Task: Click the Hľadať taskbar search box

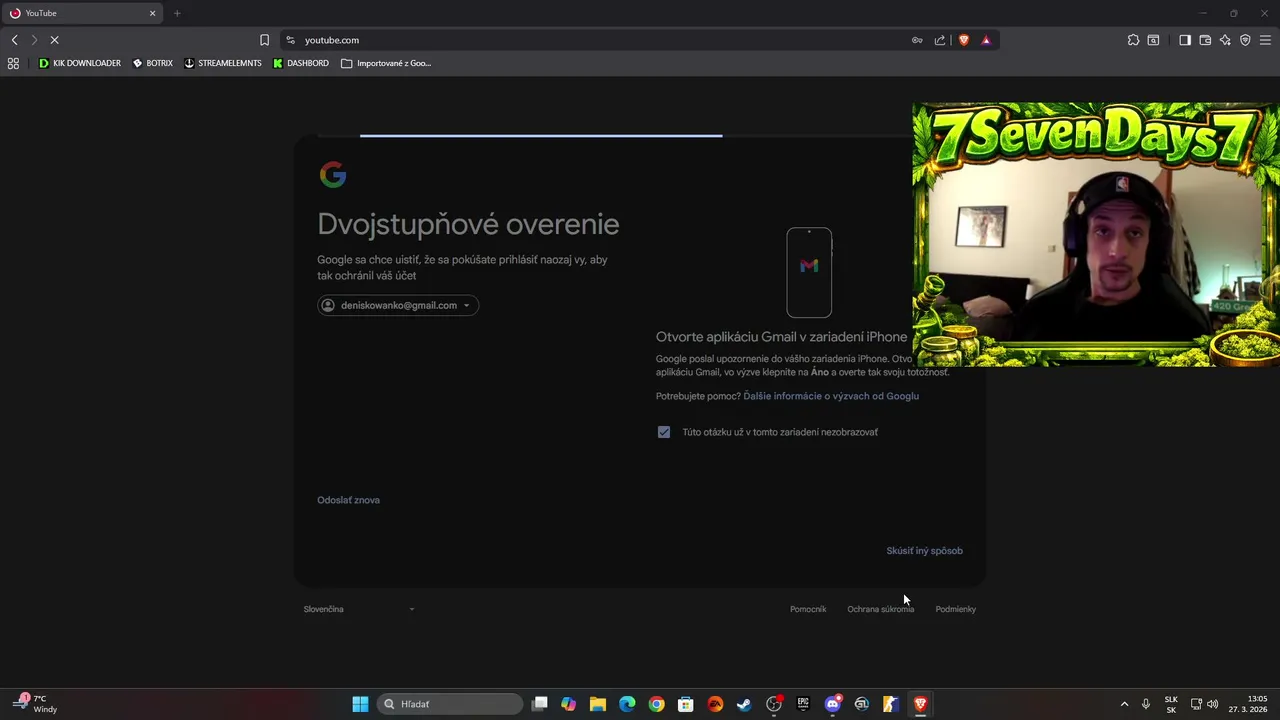Action: (450, 704)
